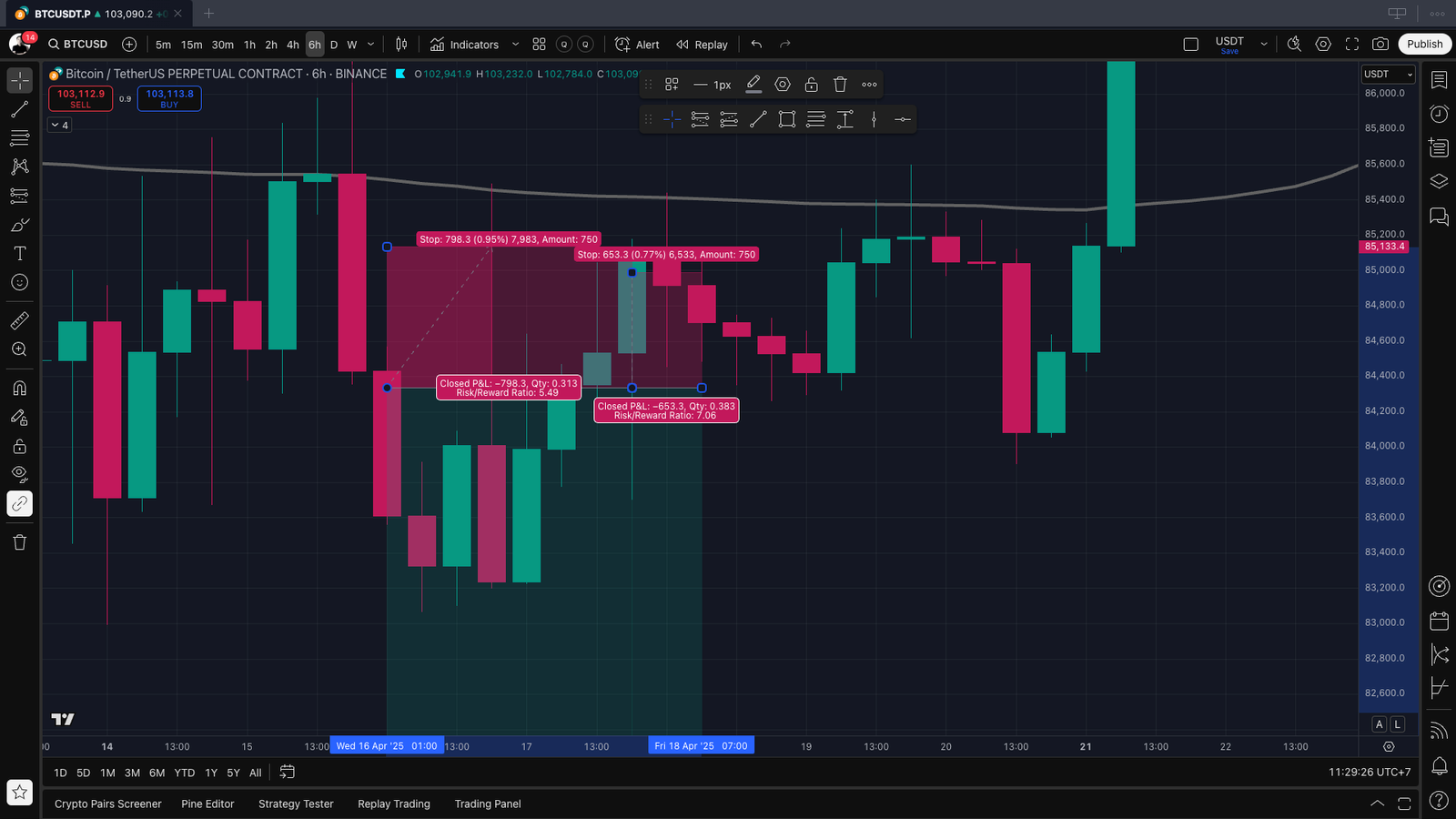Screen dimensions: 1456x819
Task: Toggle lock on selected drawing
Action: pyautogui.click(x=811, y=85)
